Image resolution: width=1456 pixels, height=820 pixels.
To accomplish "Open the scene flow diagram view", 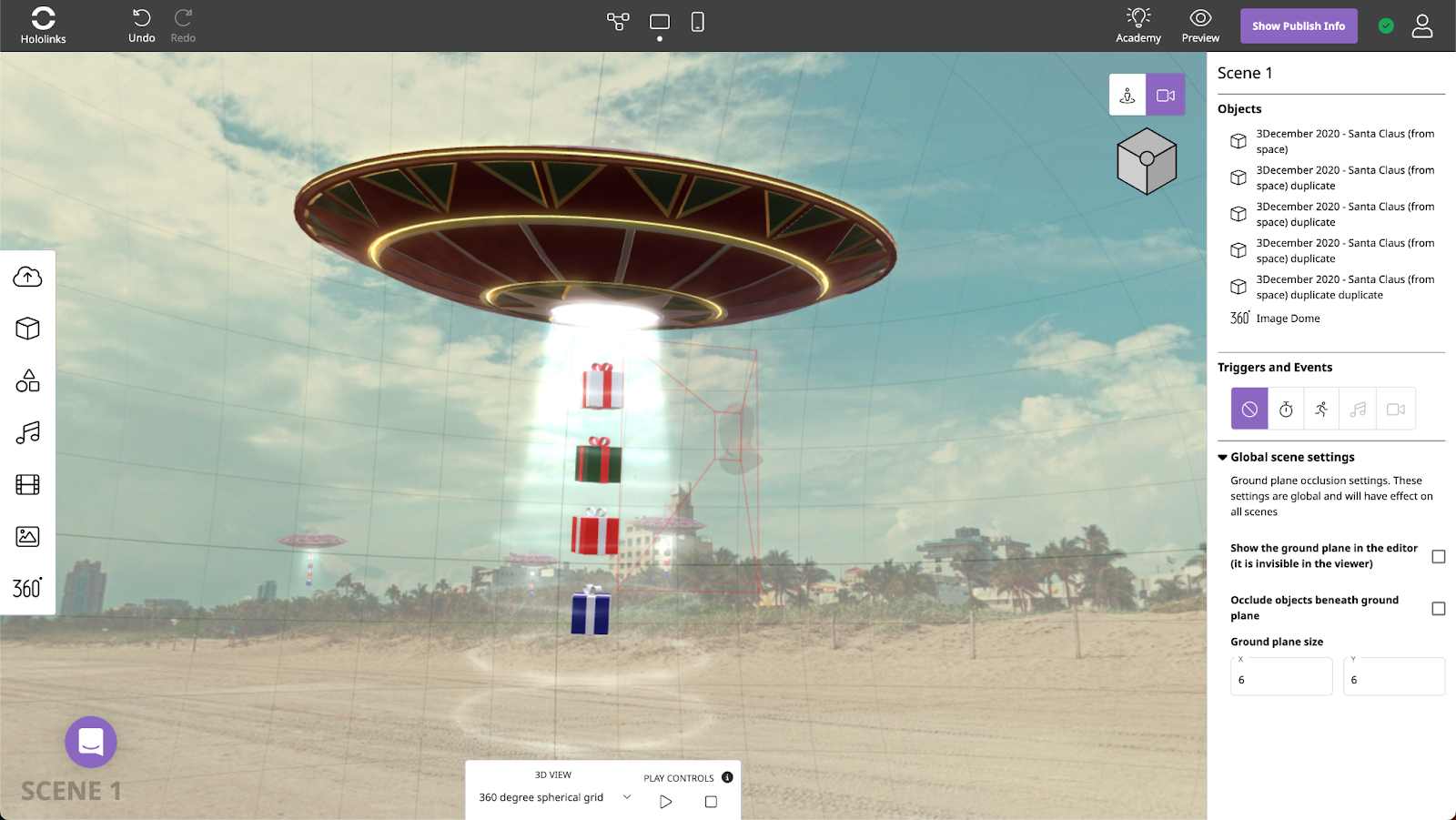I will click(x=618, y=21).
